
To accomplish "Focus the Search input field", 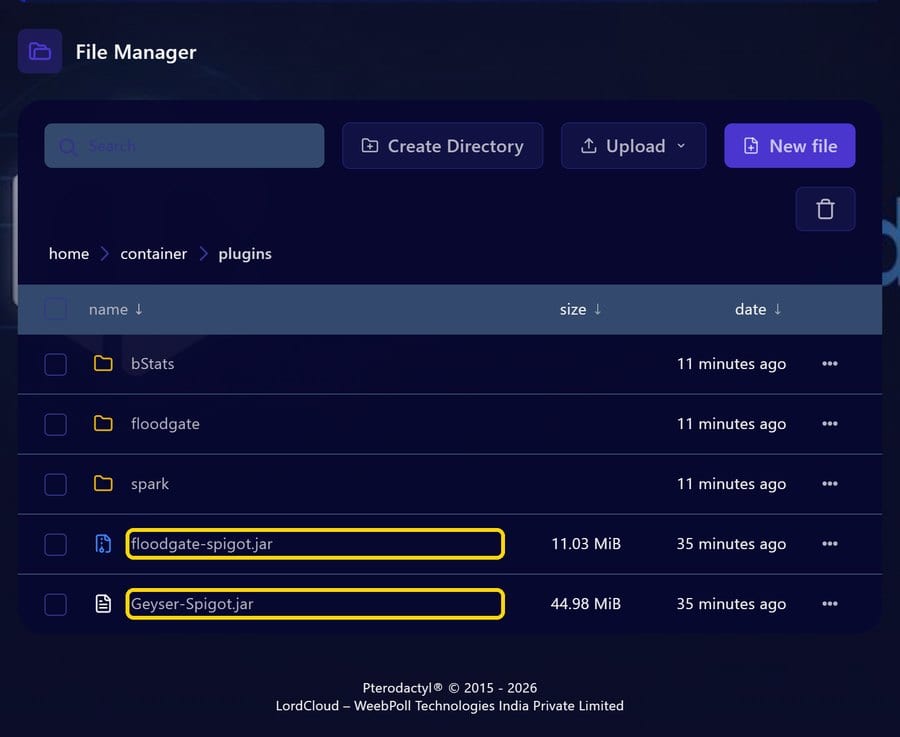I will point(184,146).
